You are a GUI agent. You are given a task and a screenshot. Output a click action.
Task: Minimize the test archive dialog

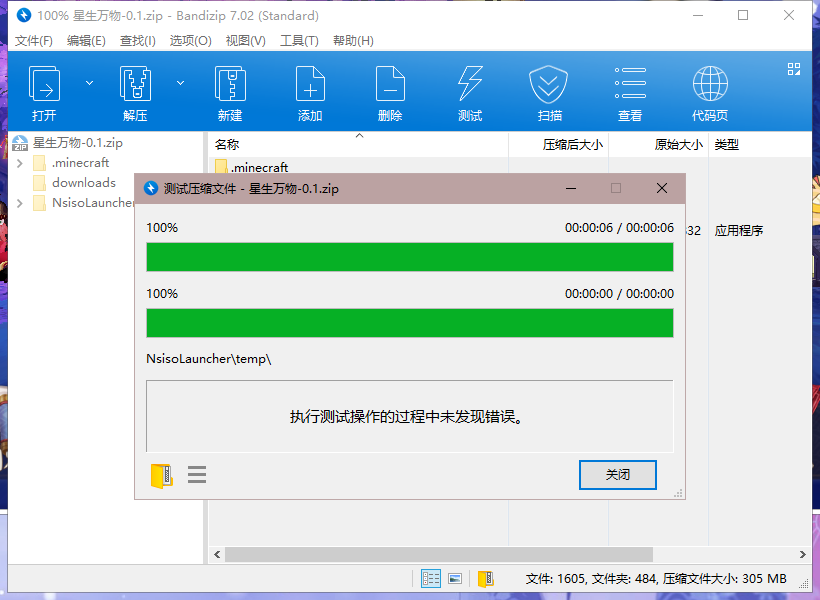point(571,188)
